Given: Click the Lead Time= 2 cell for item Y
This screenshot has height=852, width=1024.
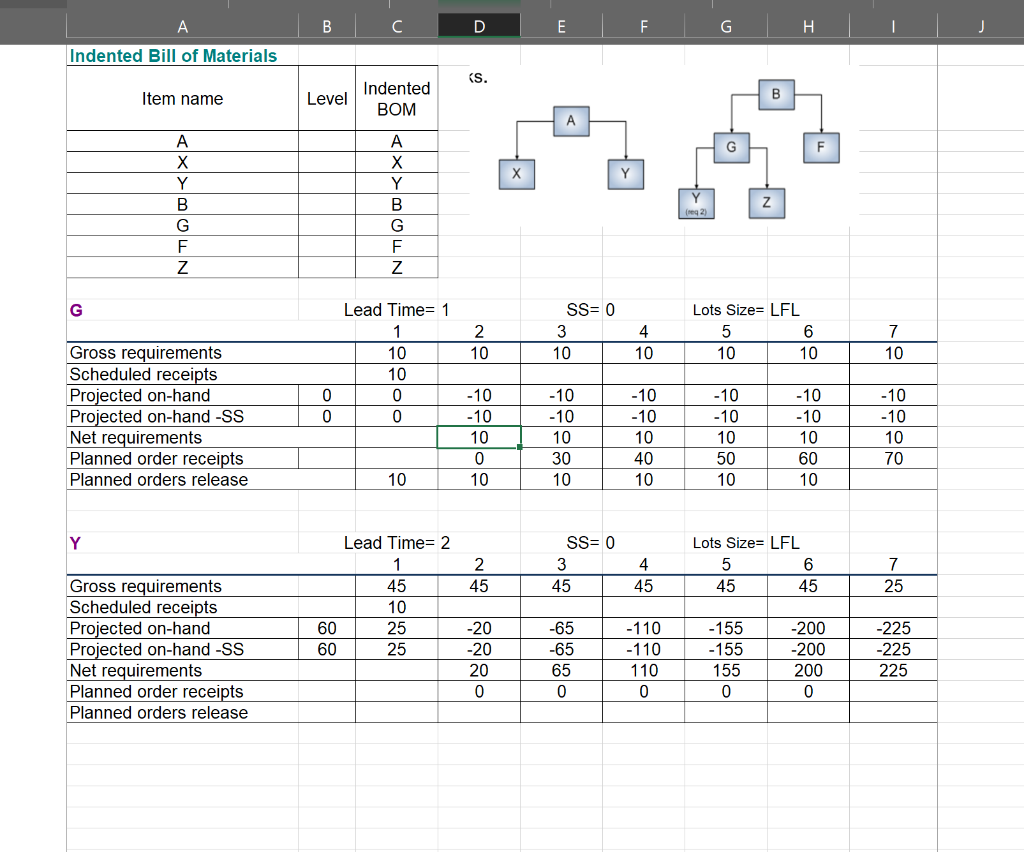Looking at the screenshot, I should [x=395, y=543].
